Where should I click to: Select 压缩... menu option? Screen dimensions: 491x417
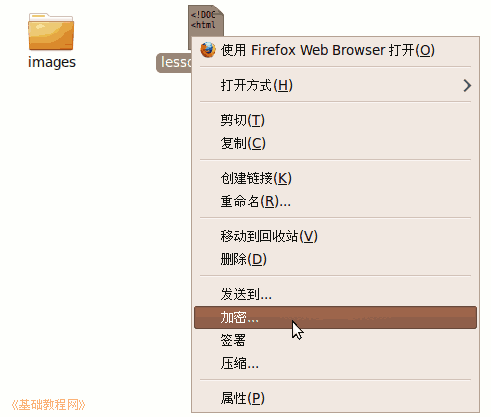tap(335, 363)
